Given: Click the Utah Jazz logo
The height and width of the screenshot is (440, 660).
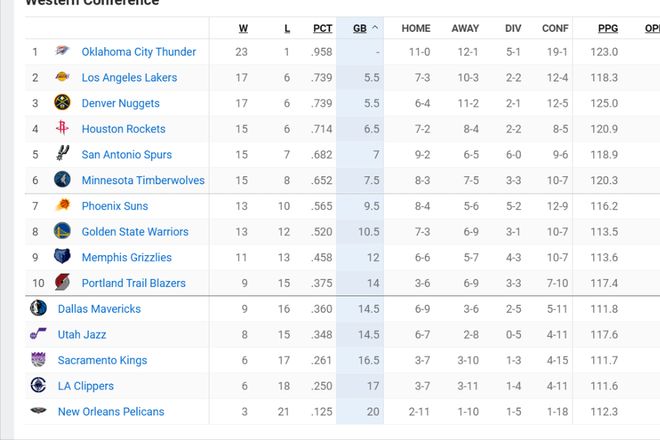Looking at the screenshot, I should (x=39, y=335).
